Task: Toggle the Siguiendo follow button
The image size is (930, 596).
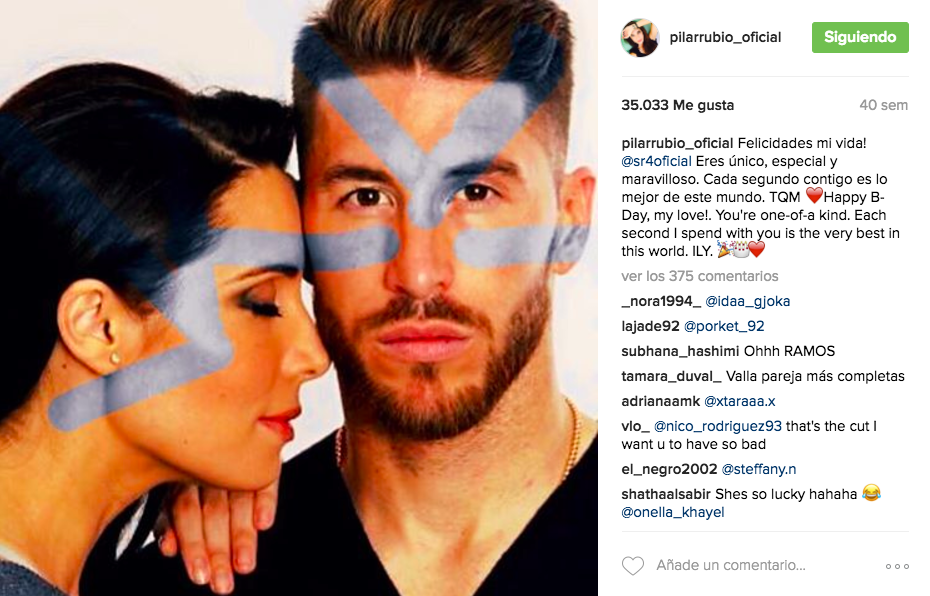Action: [860, 37]
